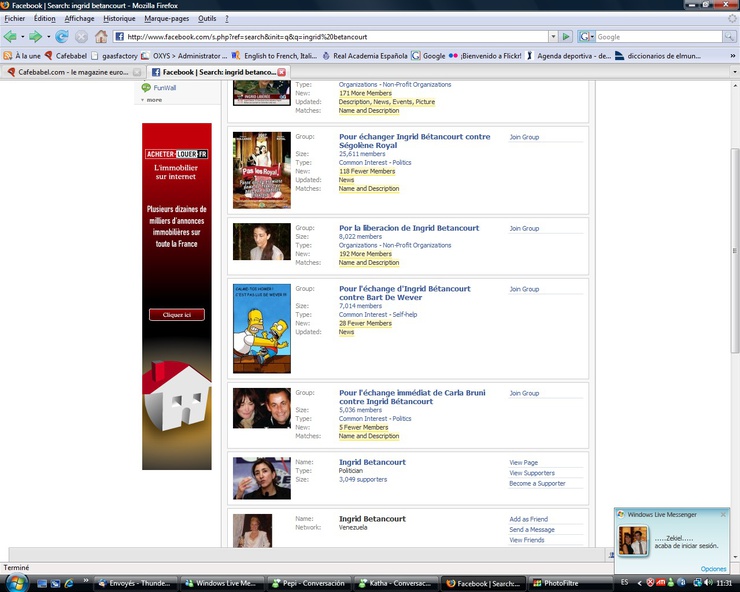Stop loading with the stop icon
Image resolution: width=740 pixels, height=592 pixels.
coord(82,36)
